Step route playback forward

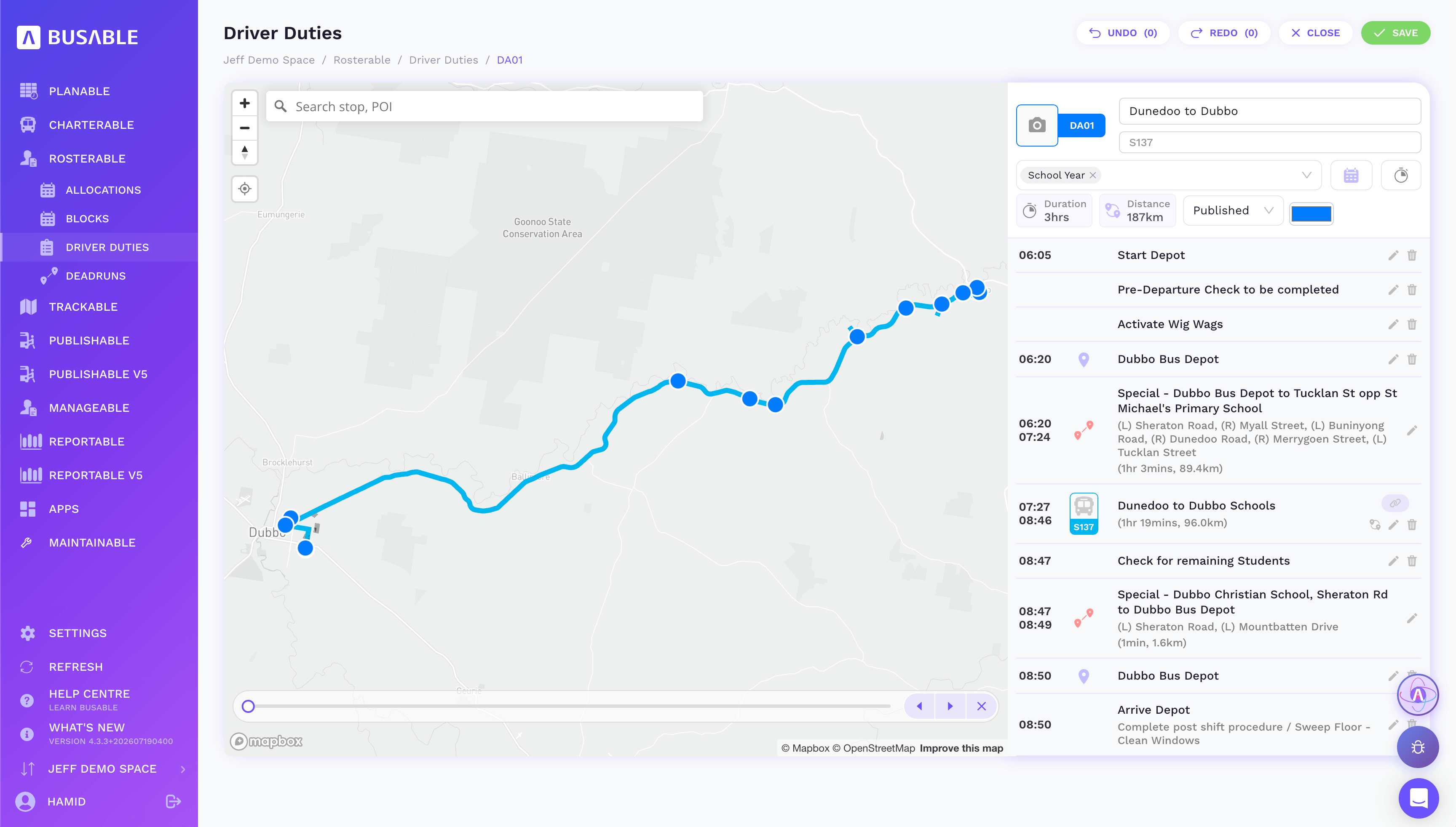click(950, 706)
